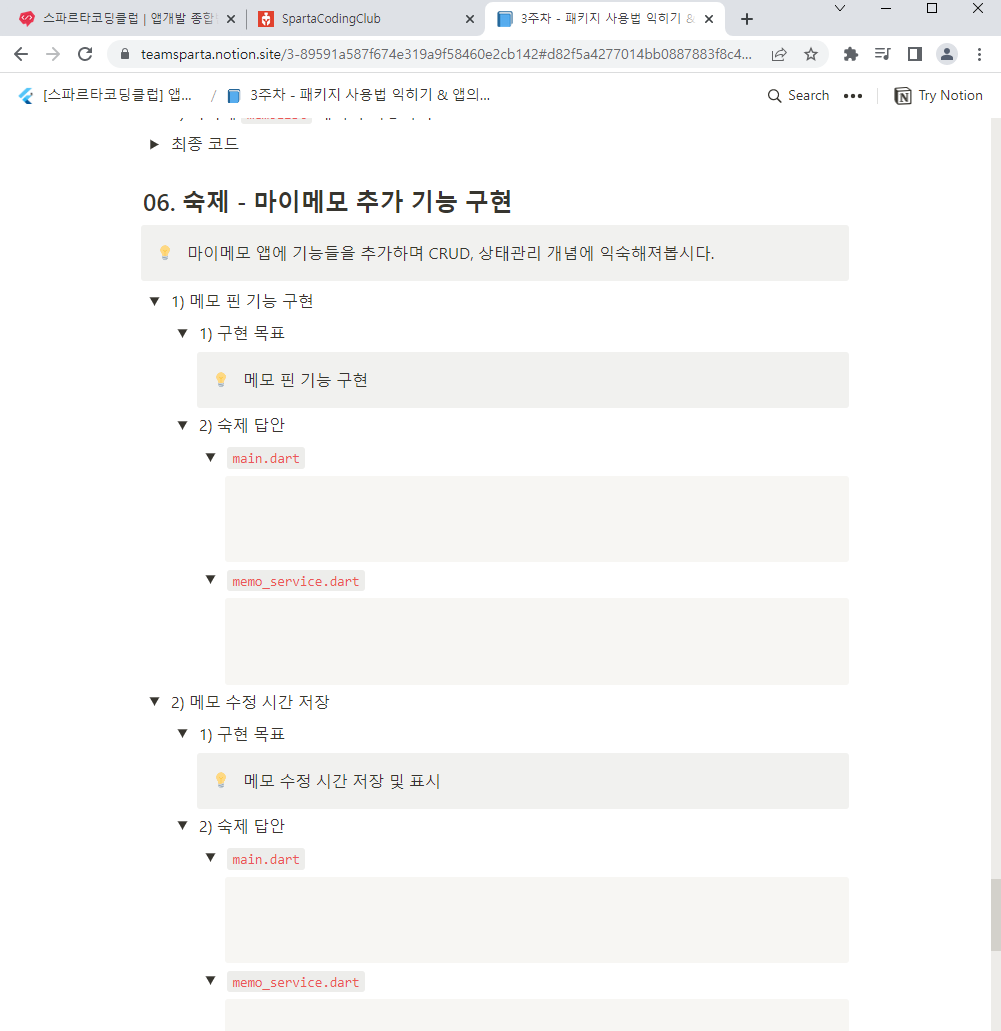
Task: Click the 06. 숙제 - 마이메모 추가 기능 구현 heading
Action: pyautogui.click(x=328, y=201)
